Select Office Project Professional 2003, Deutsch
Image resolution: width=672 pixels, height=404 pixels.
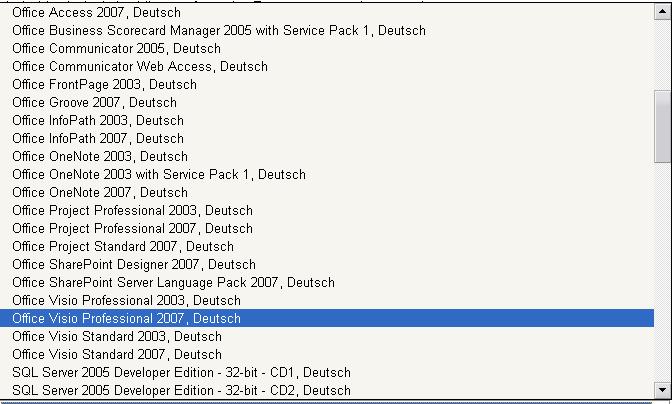tap(327, 210)
